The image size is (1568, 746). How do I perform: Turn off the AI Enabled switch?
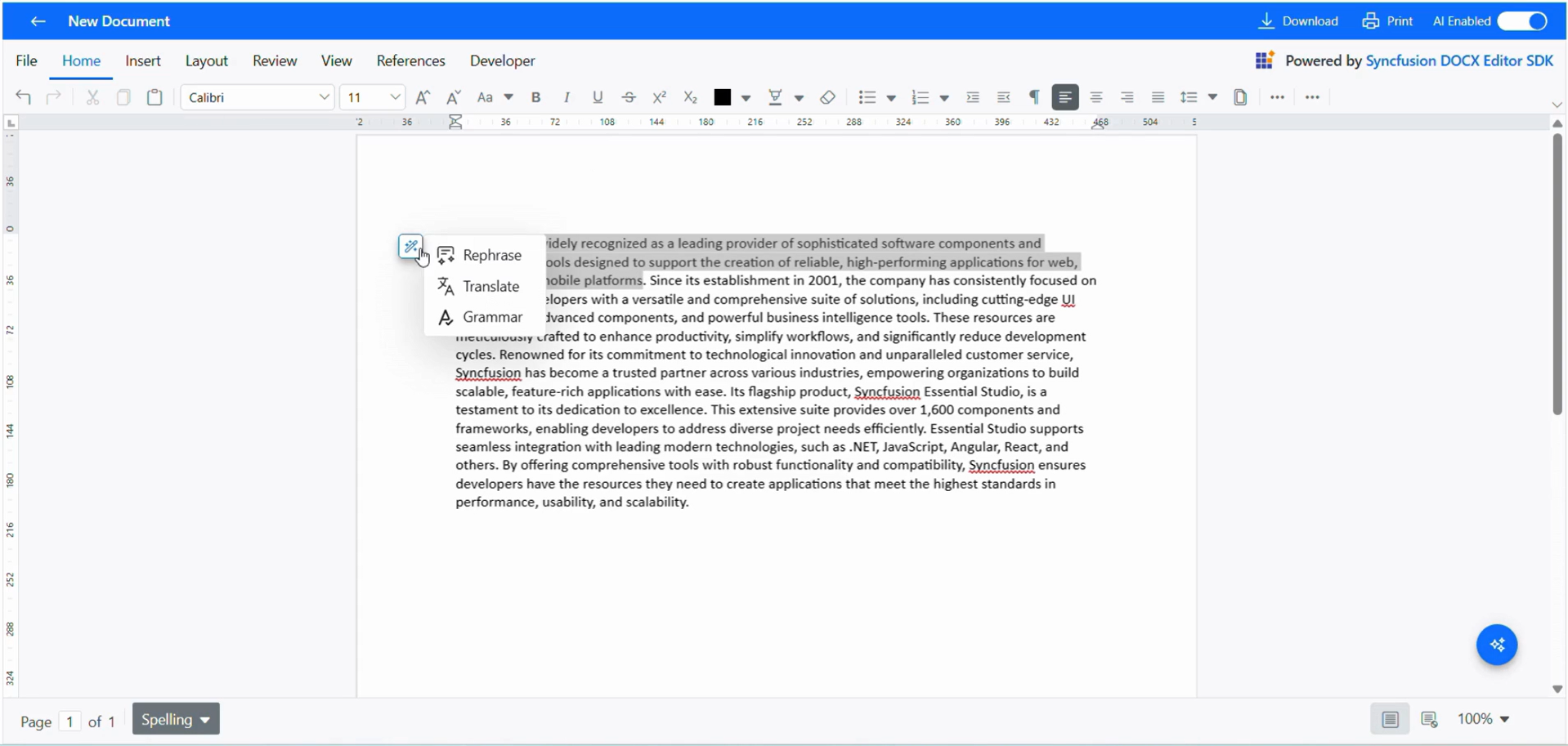(1522, 21)
